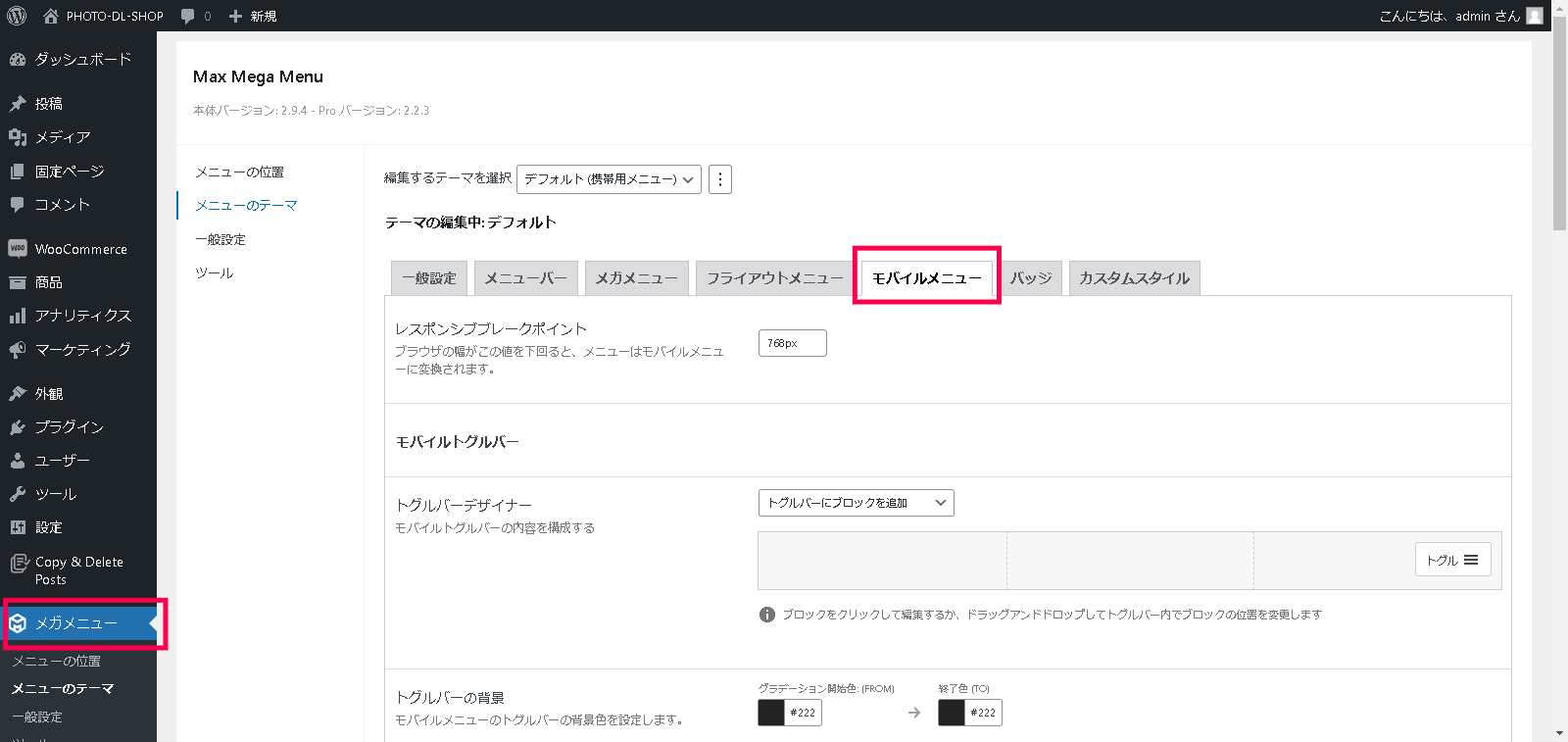Screen dimensions: 1568x742
Task: Open メニューの位置 submenu under メガメニュー
Action: tap(56, 662)
